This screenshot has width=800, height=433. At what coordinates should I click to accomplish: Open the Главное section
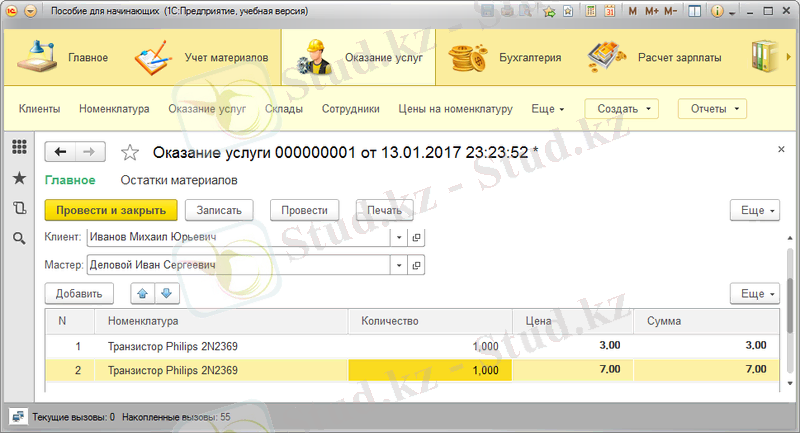(x=63, y=57)
